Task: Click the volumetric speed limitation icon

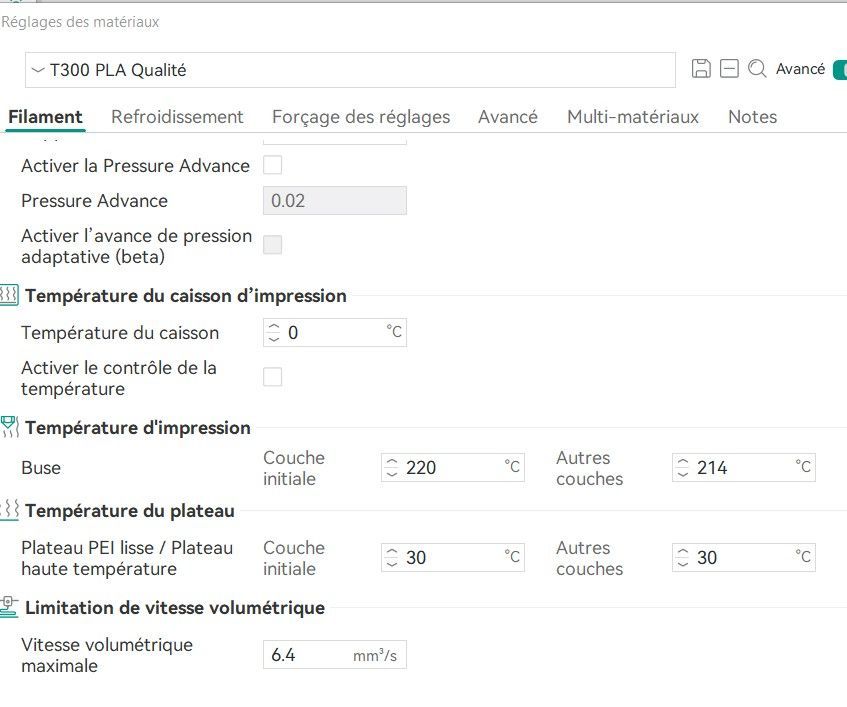Action: (x=9, y=607)
